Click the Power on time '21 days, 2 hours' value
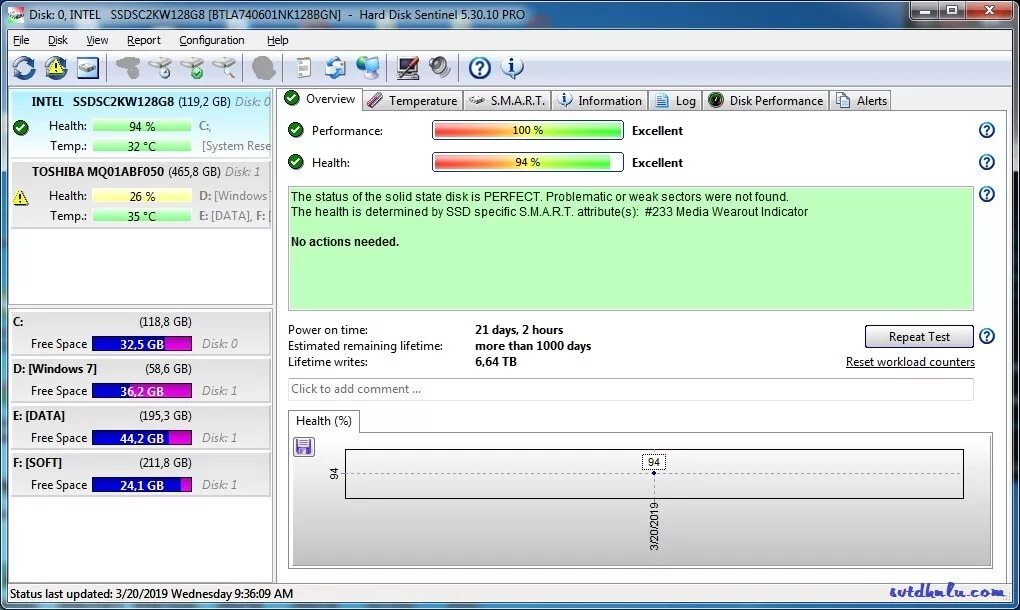1020x610 pixels. (519, 330)
